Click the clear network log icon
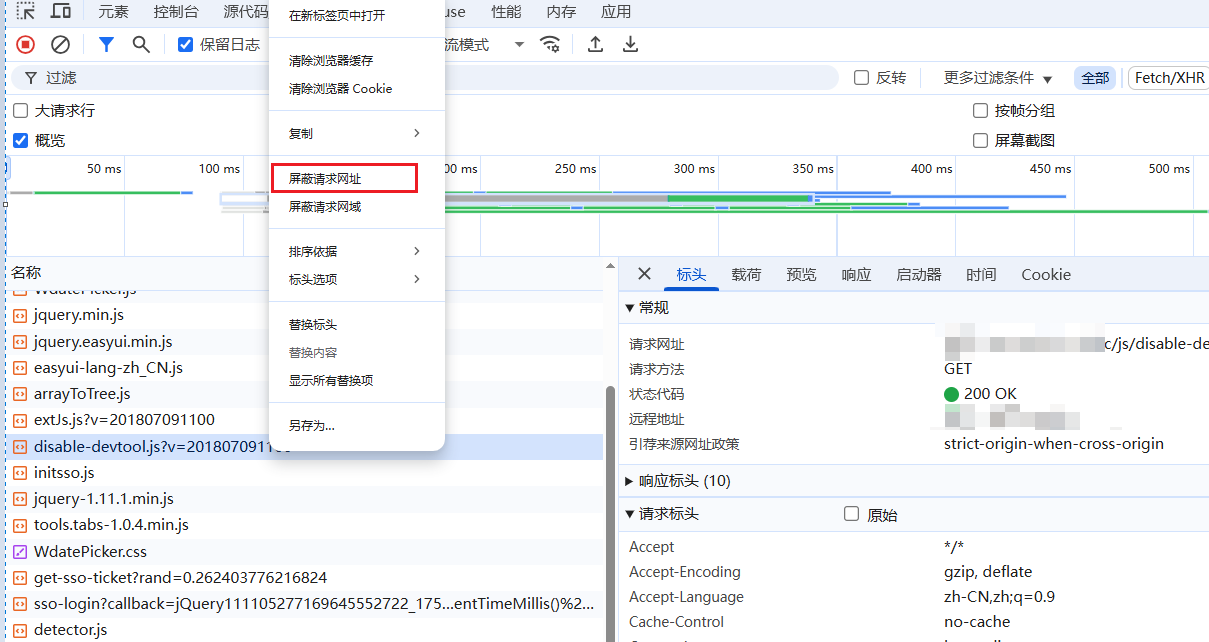Image resolution: width=1209 pixels, height=642 pixels. (x=60, y=44)
